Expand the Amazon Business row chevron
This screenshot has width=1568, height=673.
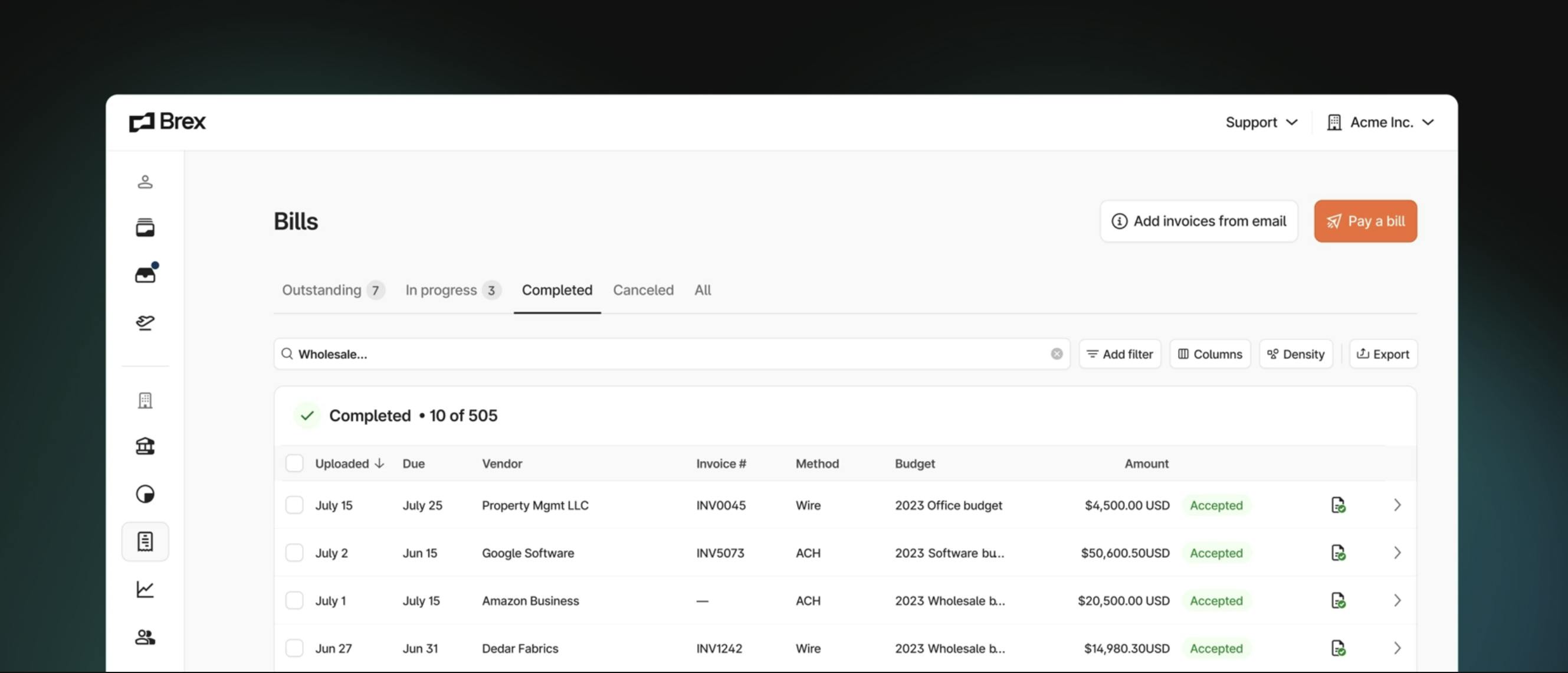[x=1397, y=600]
